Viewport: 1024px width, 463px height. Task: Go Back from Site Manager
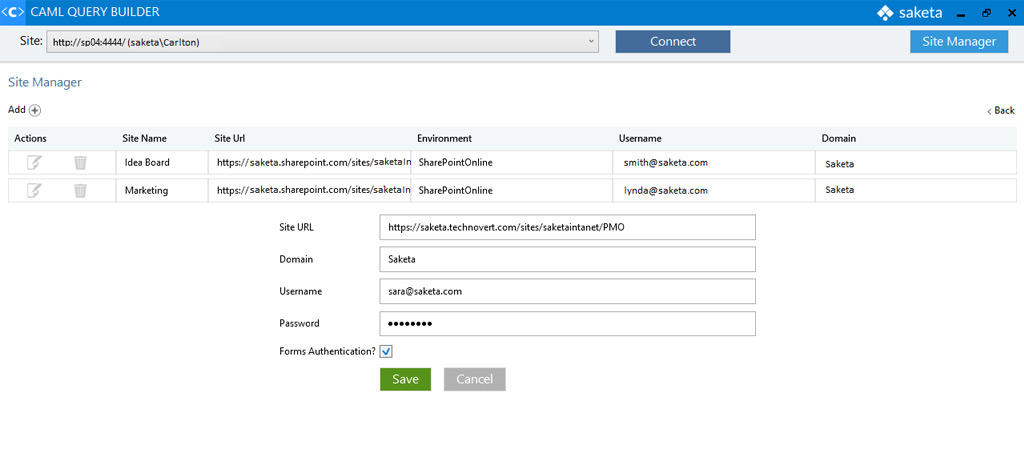click(1000, 110)
